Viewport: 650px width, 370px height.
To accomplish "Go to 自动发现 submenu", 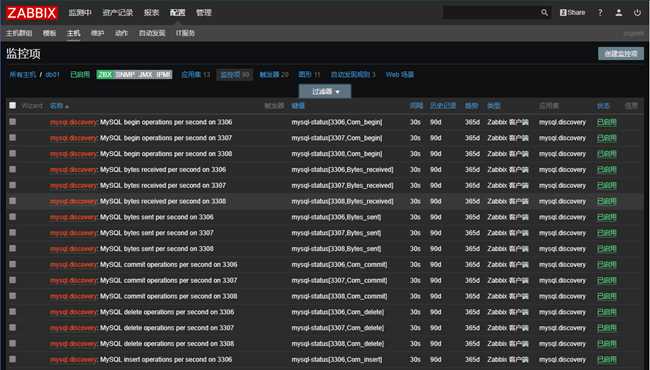I will coord(152,33).
